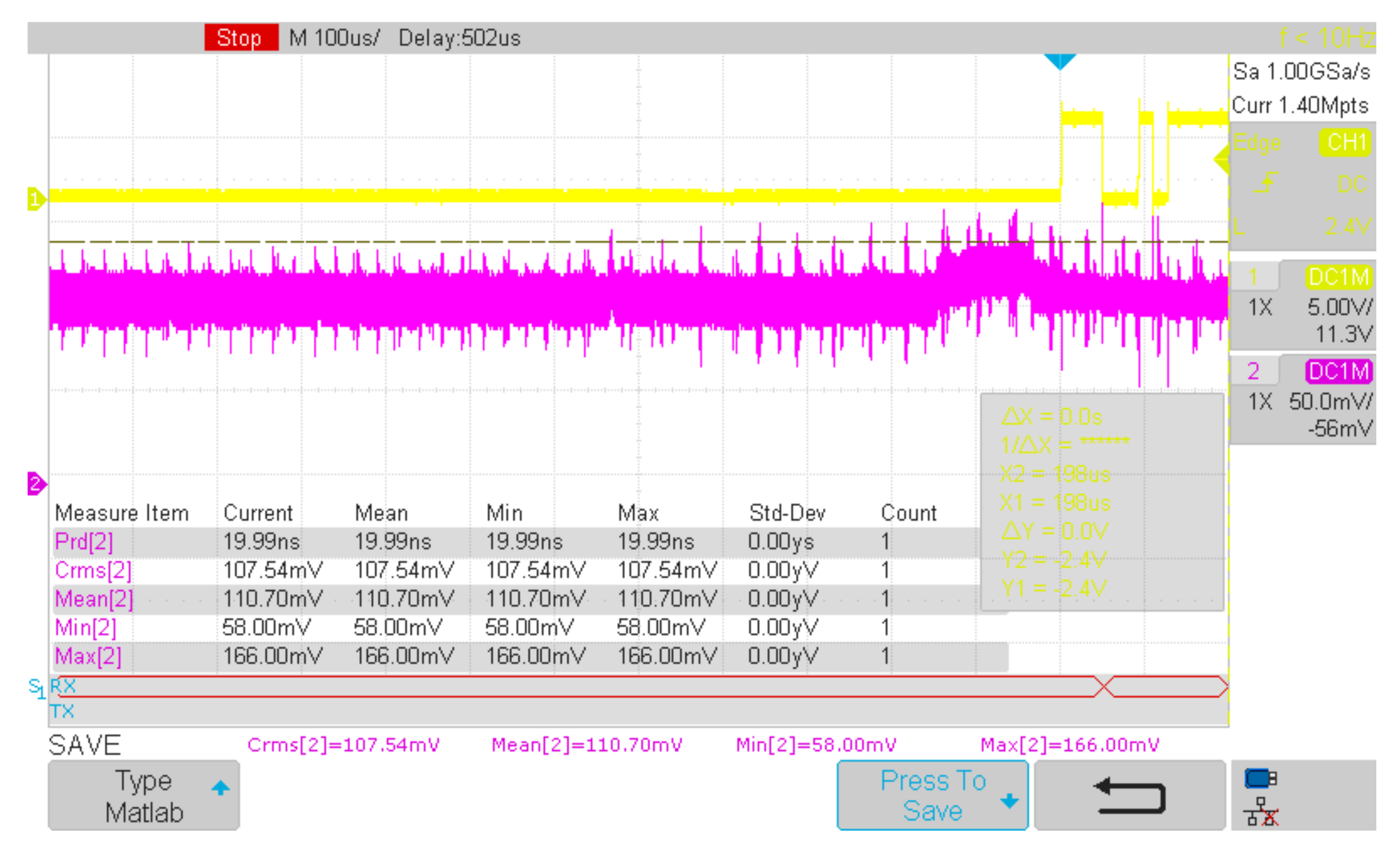Click the Edge trigger type label
Viewport: 1400px width, 852px height.
(x=1257, y=142)
